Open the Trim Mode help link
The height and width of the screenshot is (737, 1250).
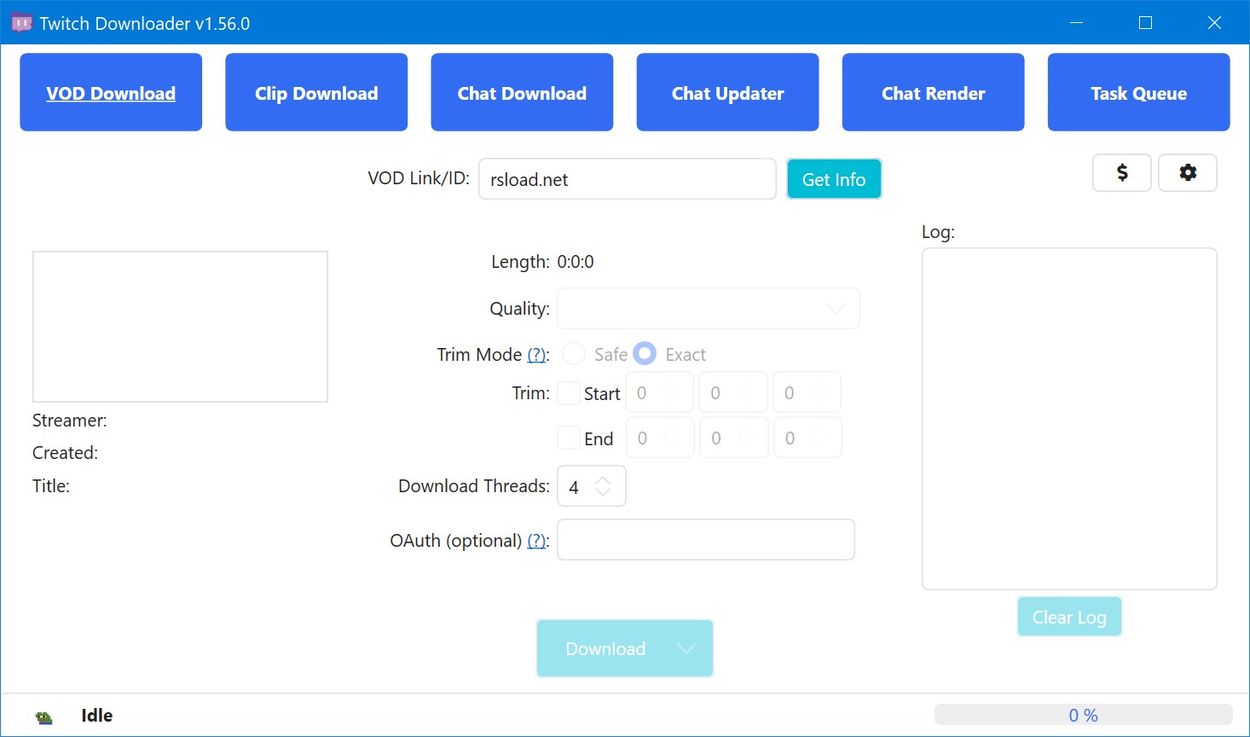[537, 353]
